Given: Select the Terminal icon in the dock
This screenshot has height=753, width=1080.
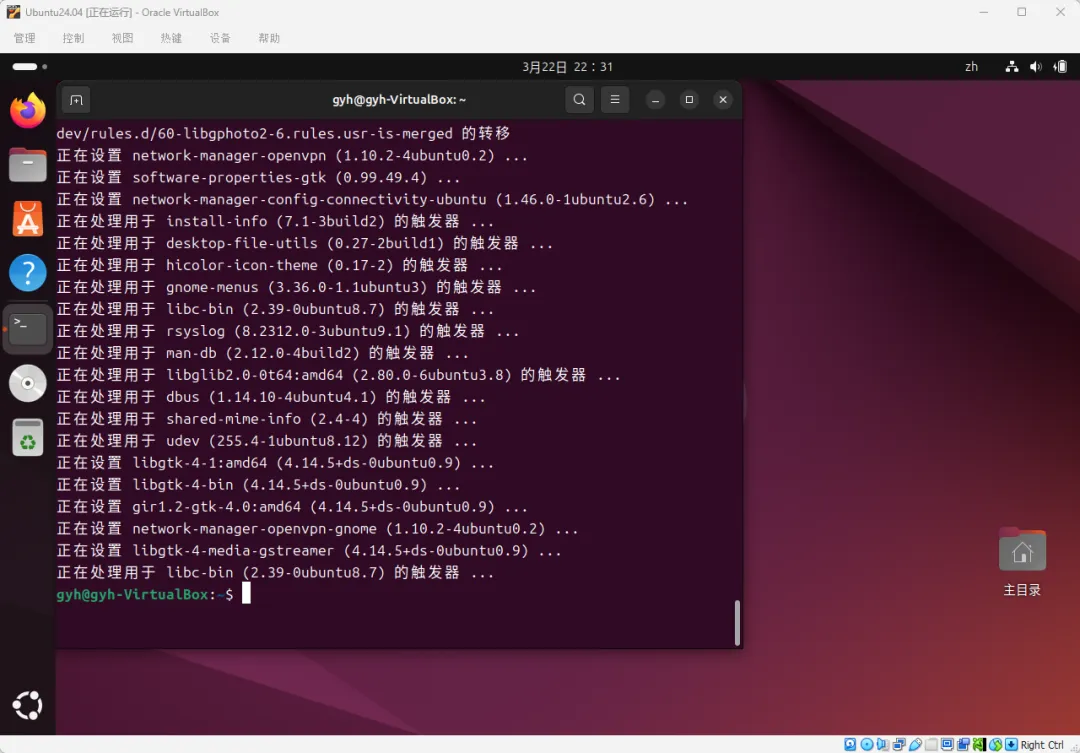Looking at the screenshot, I should point(28,329).
